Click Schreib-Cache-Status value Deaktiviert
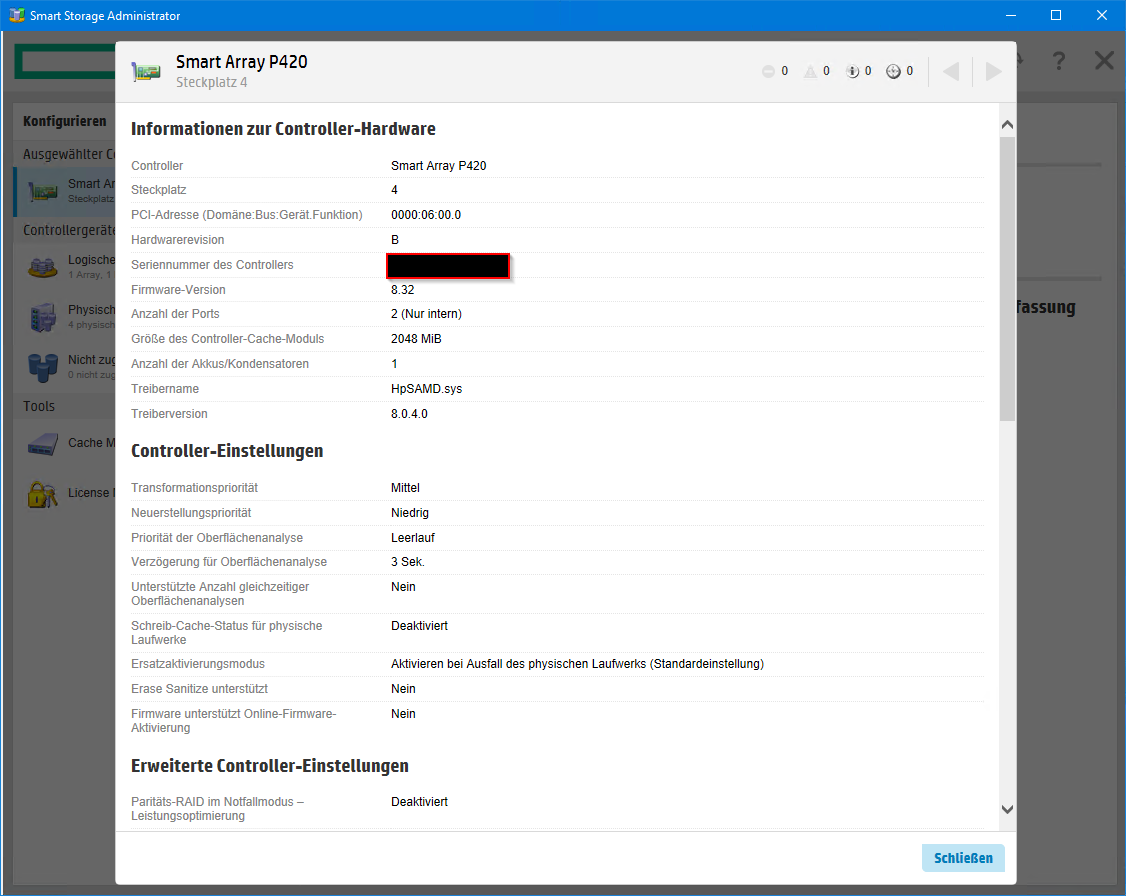This screenshot has width=1126, height=896. click(x=419, y=625)
